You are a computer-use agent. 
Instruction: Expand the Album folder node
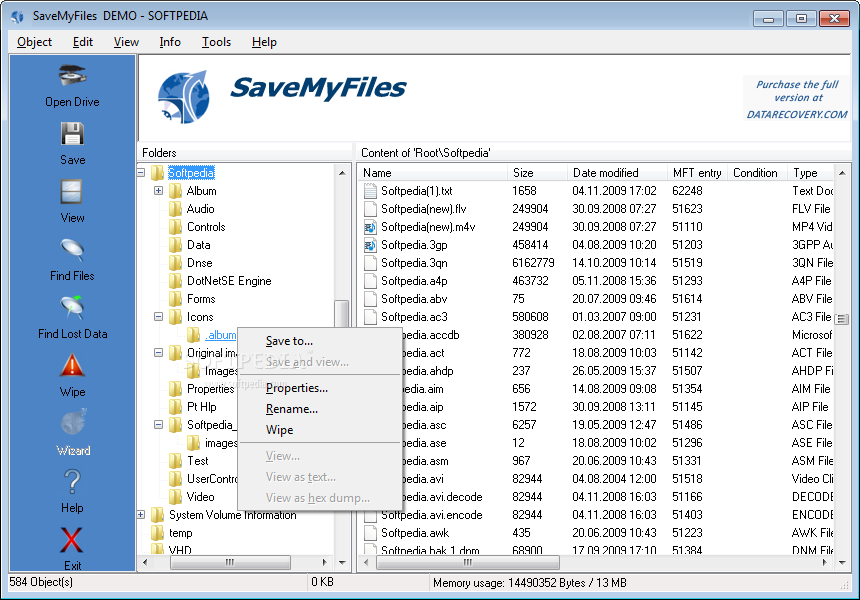pyautogui.click(x=159, y=191)
